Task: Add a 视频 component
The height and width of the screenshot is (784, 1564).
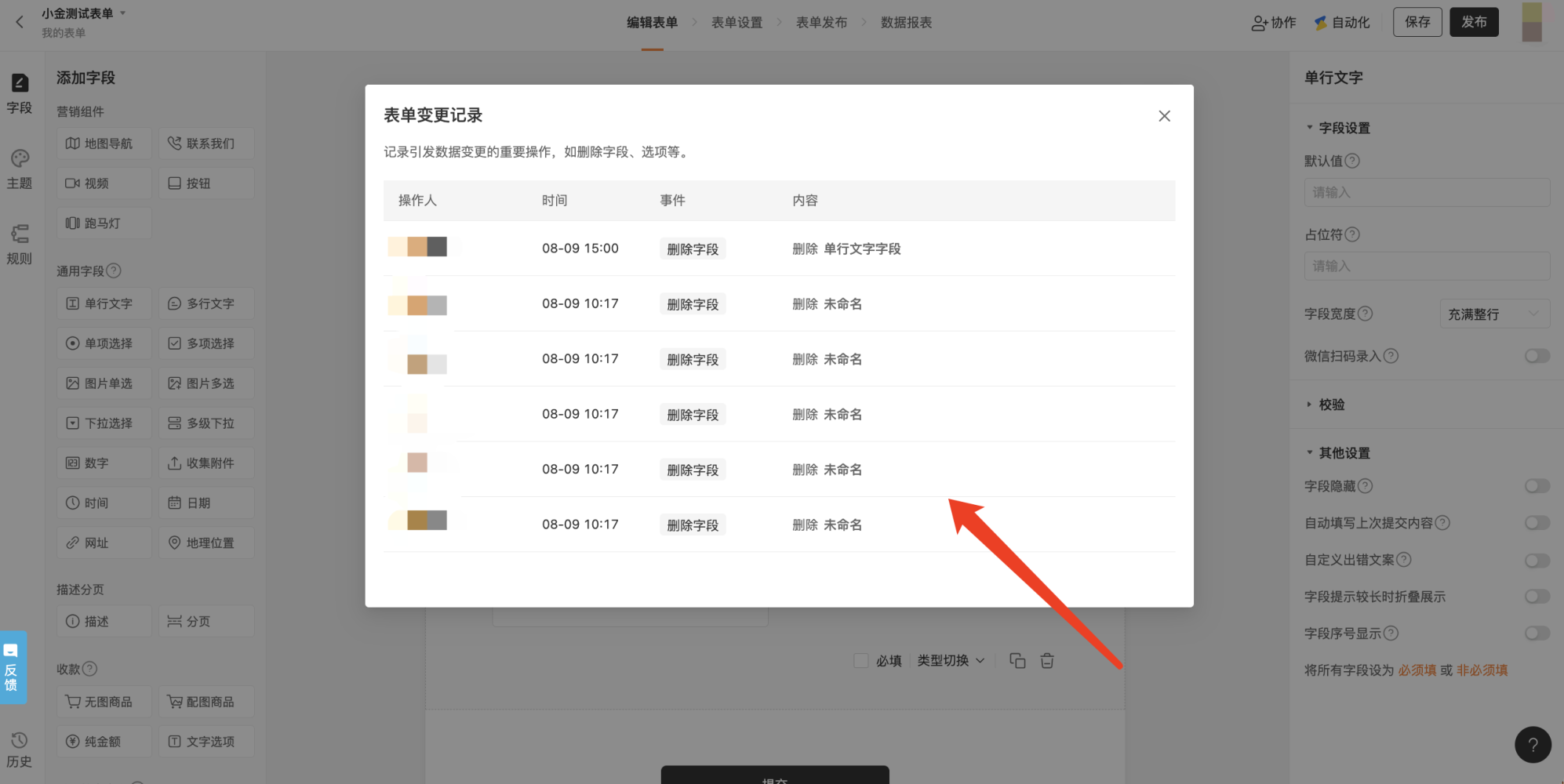Action: 104,183
